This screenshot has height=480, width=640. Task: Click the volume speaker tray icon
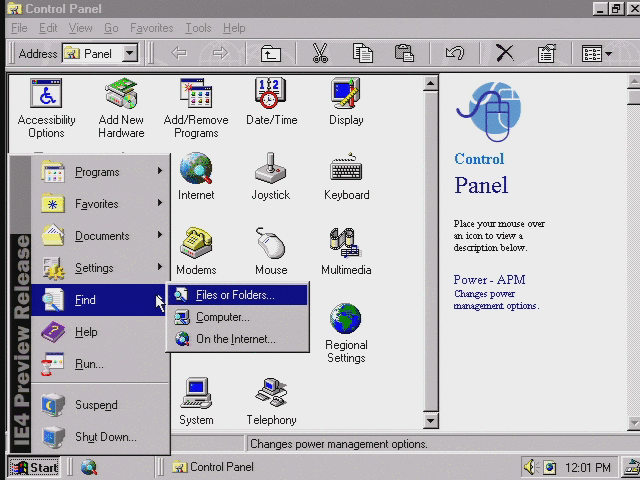531,467
